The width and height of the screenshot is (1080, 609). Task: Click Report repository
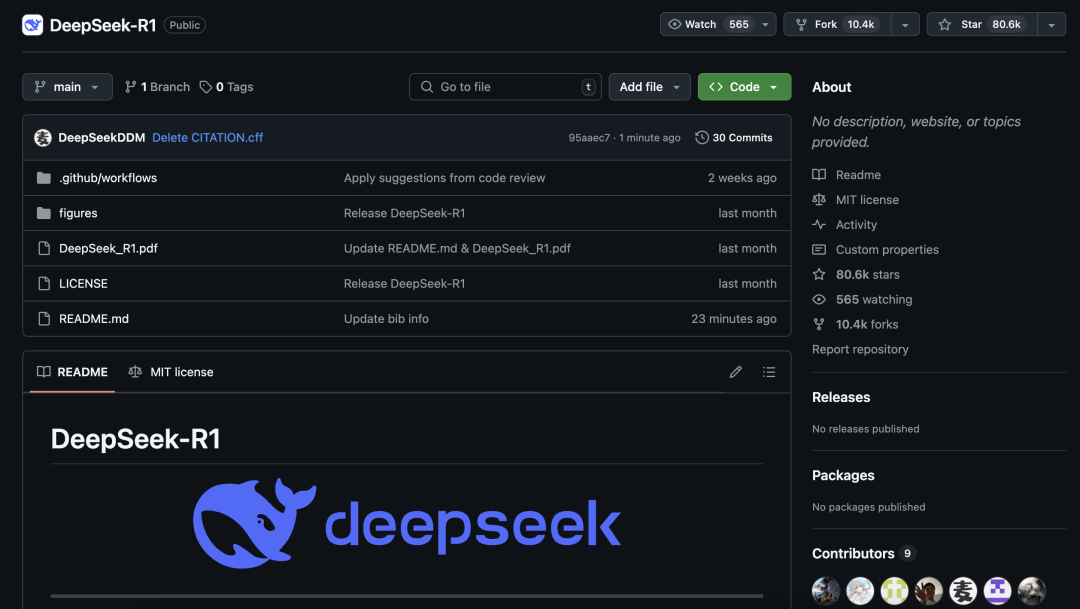point(860,348)
